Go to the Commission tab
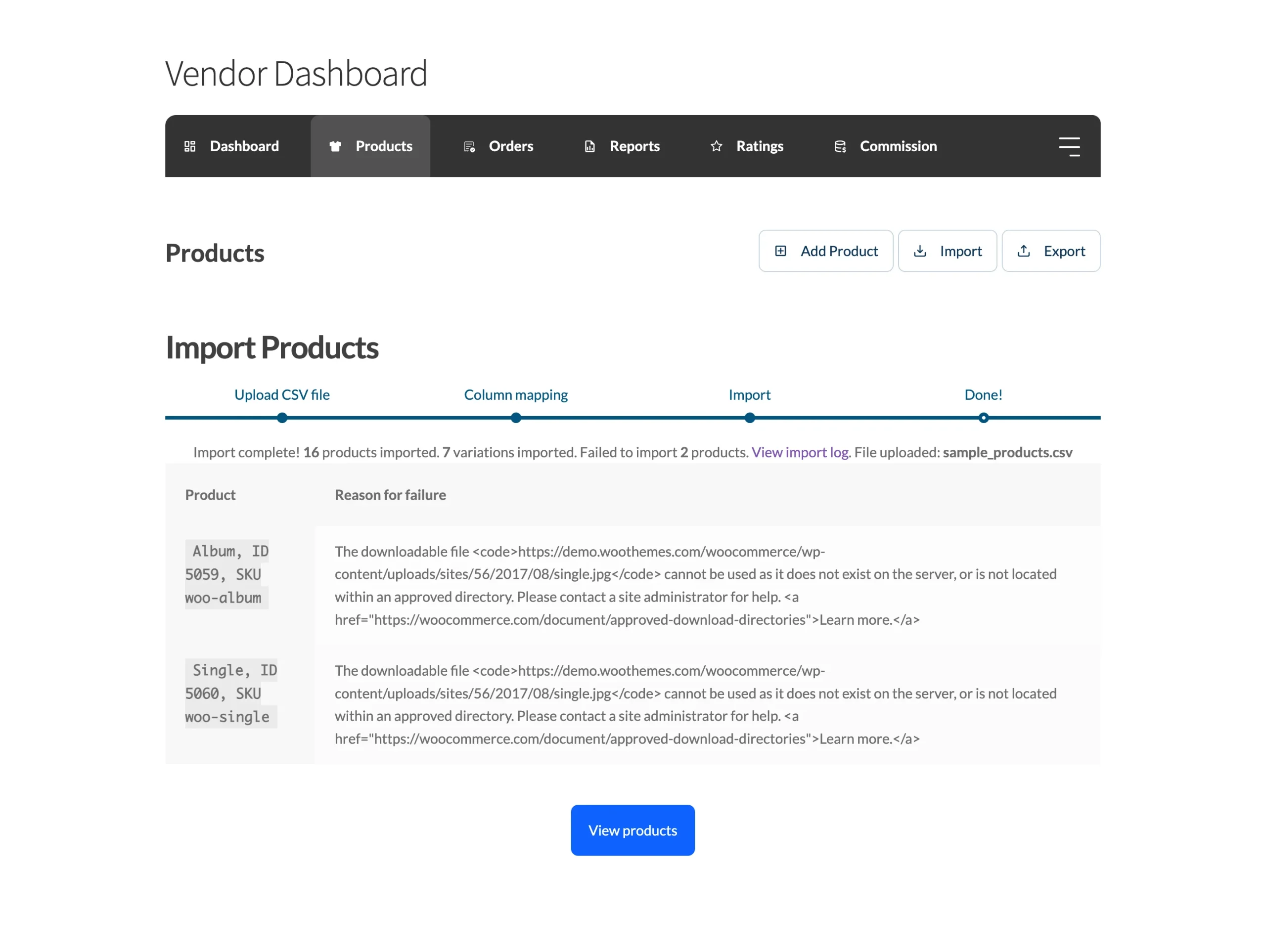This screenshot has height=952, width=1266. 885,146
